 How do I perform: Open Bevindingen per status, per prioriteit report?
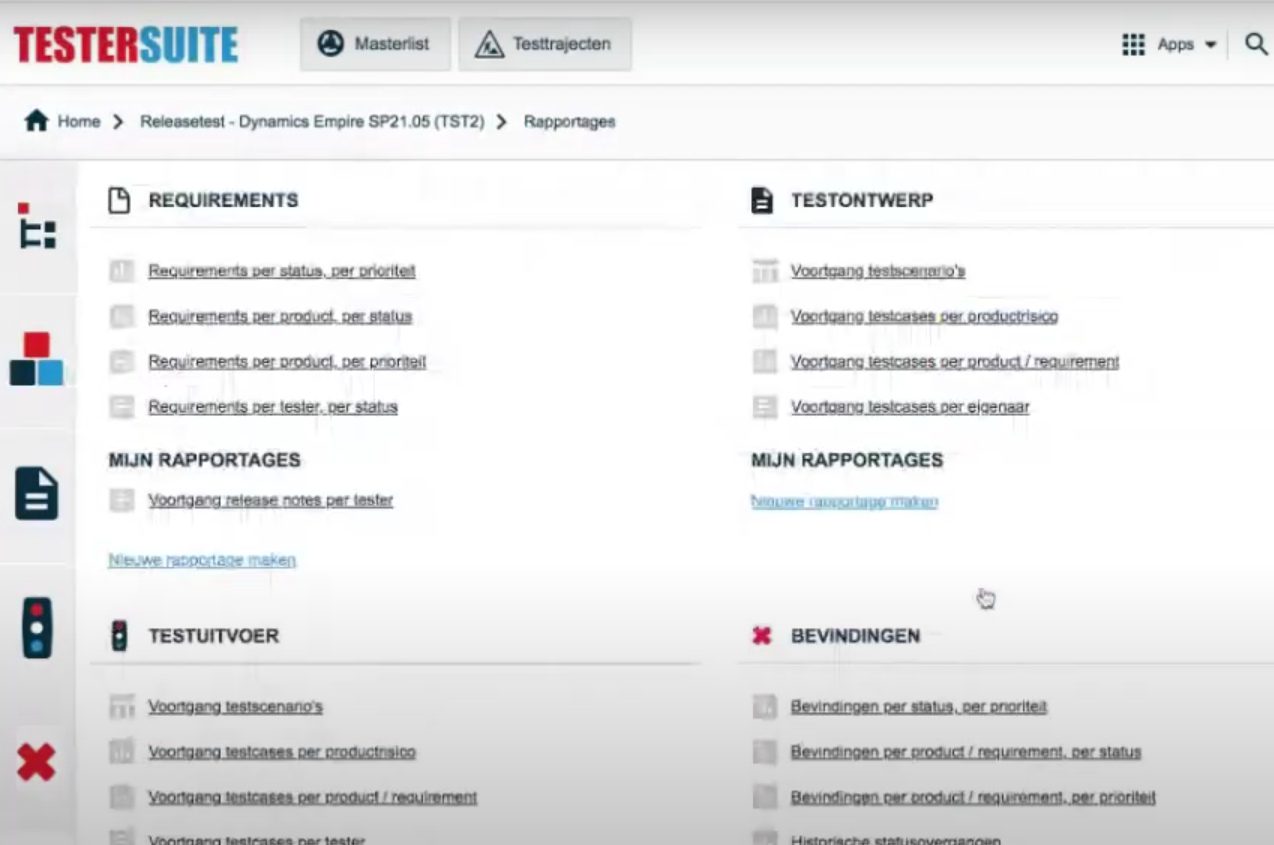coord(918,707)
